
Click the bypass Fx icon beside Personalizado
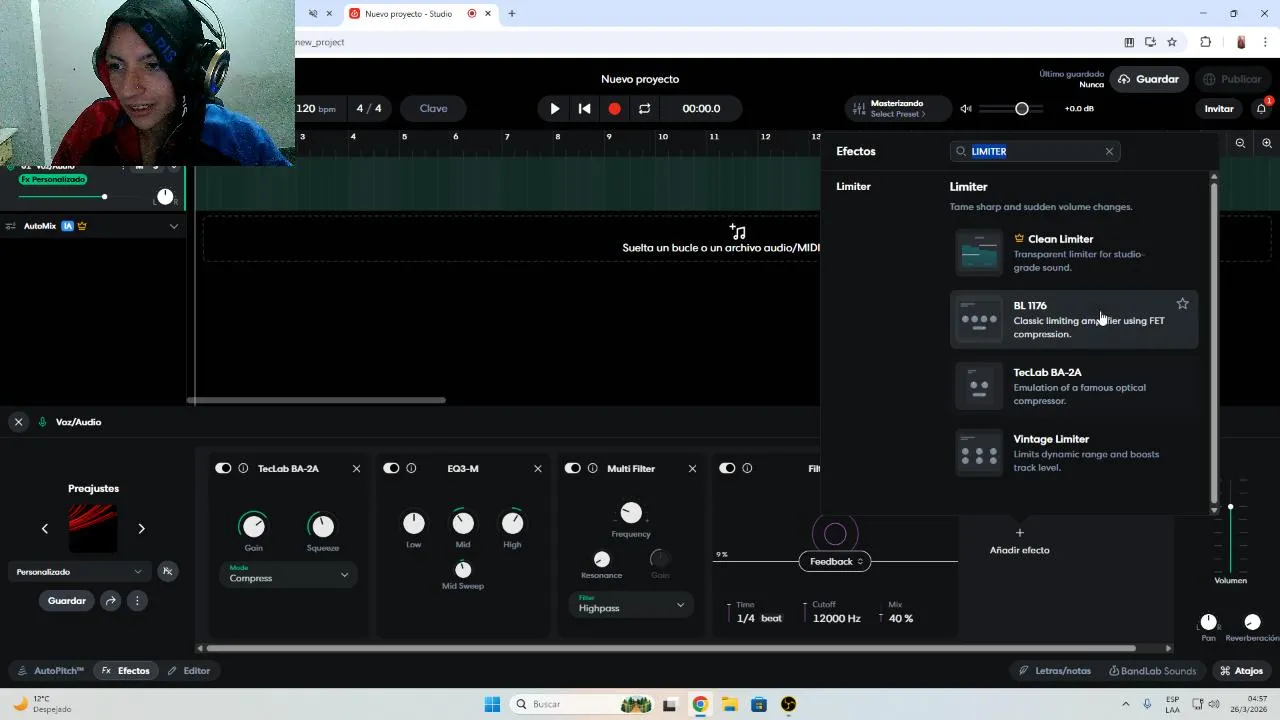167,571
